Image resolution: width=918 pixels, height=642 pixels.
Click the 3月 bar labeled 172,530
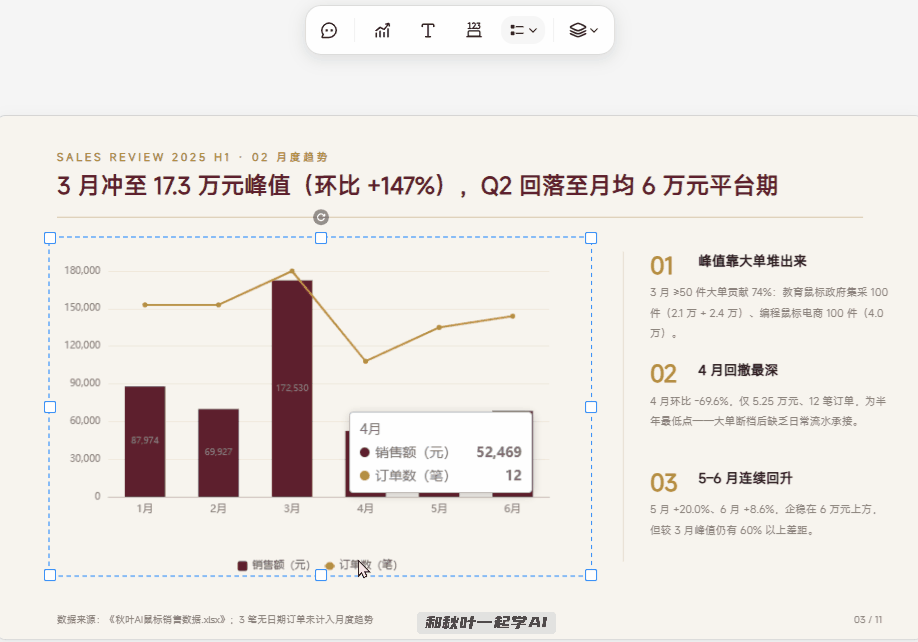pos(292,388)
